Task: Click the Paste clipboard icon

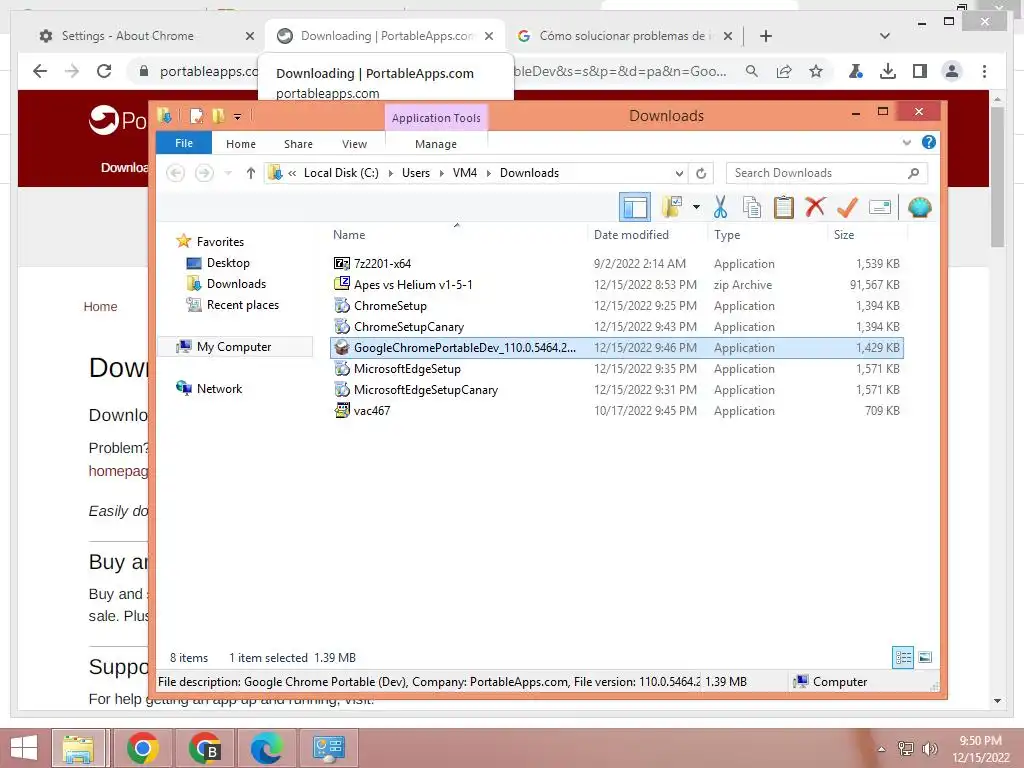Action: point(783,208)
